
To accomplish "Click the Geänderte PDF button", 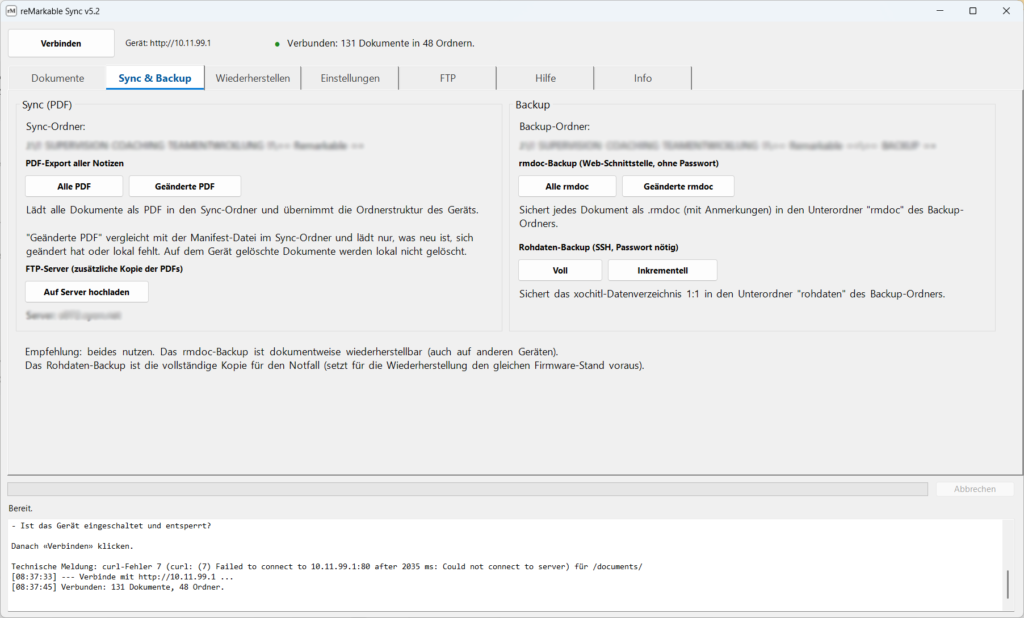I will click(x=185, y=186).
